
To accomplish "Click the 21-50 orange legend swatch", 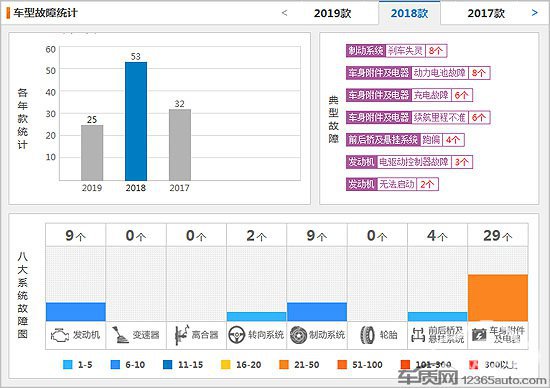I will [284, 364].
